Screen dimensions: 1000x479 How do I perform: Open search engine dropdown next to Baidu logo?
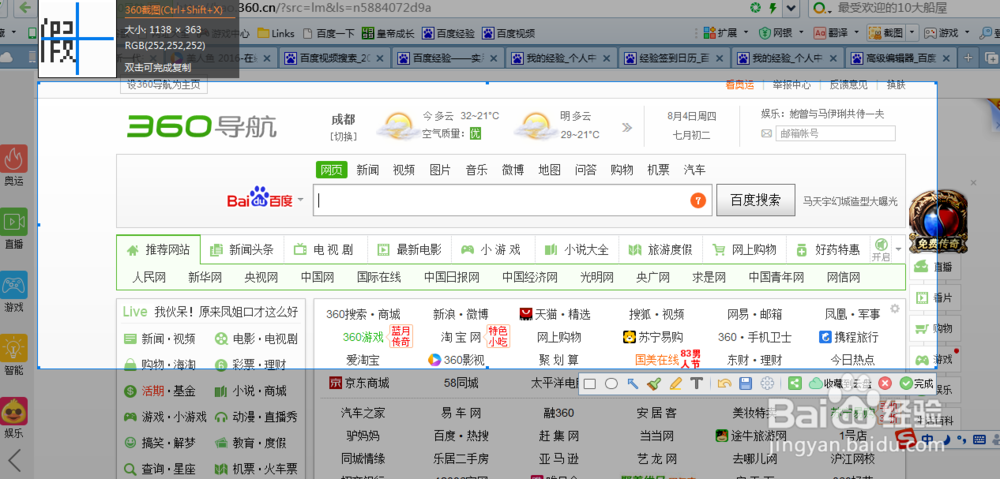click(300, 200)
